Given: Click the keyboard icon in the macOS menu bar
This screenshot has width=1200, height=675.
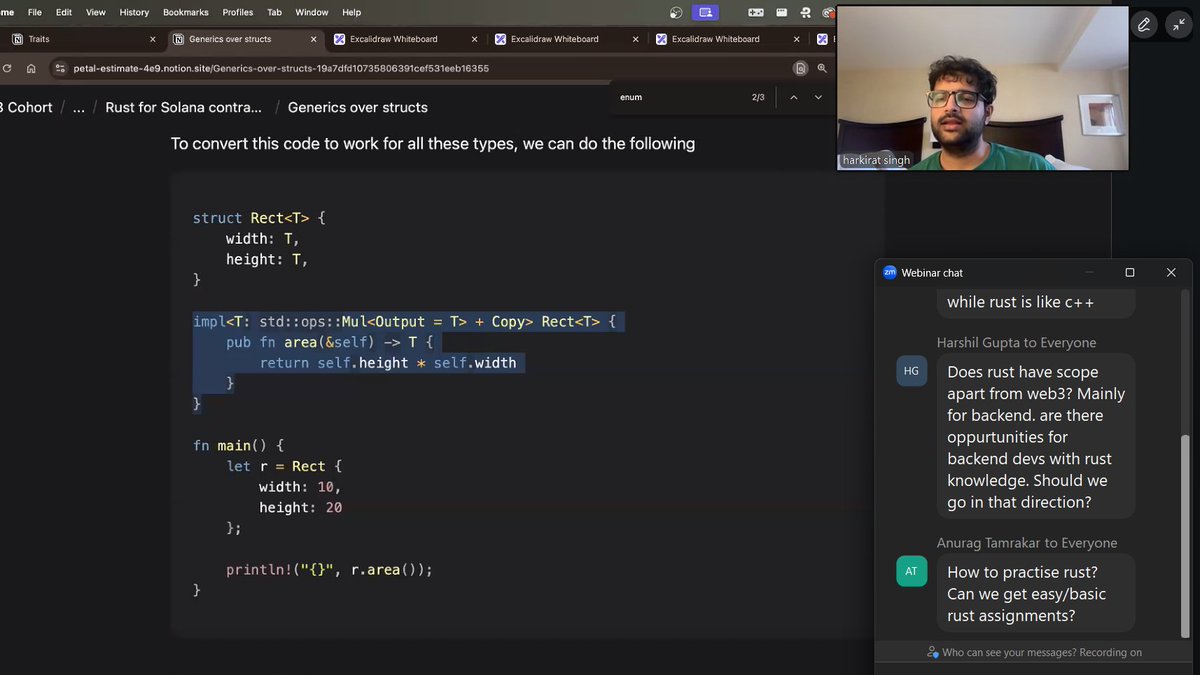Looking at the screenshot, I should point(783,12).
